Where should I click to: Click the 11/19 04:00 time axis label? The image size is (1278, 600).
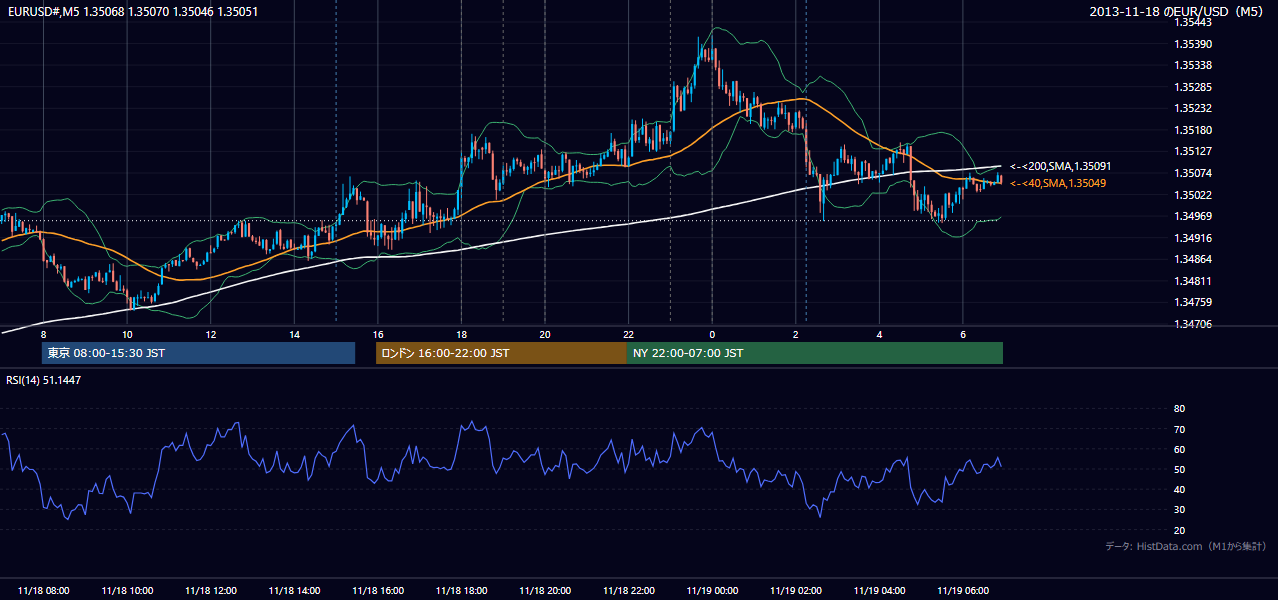(x=879, y=591)
